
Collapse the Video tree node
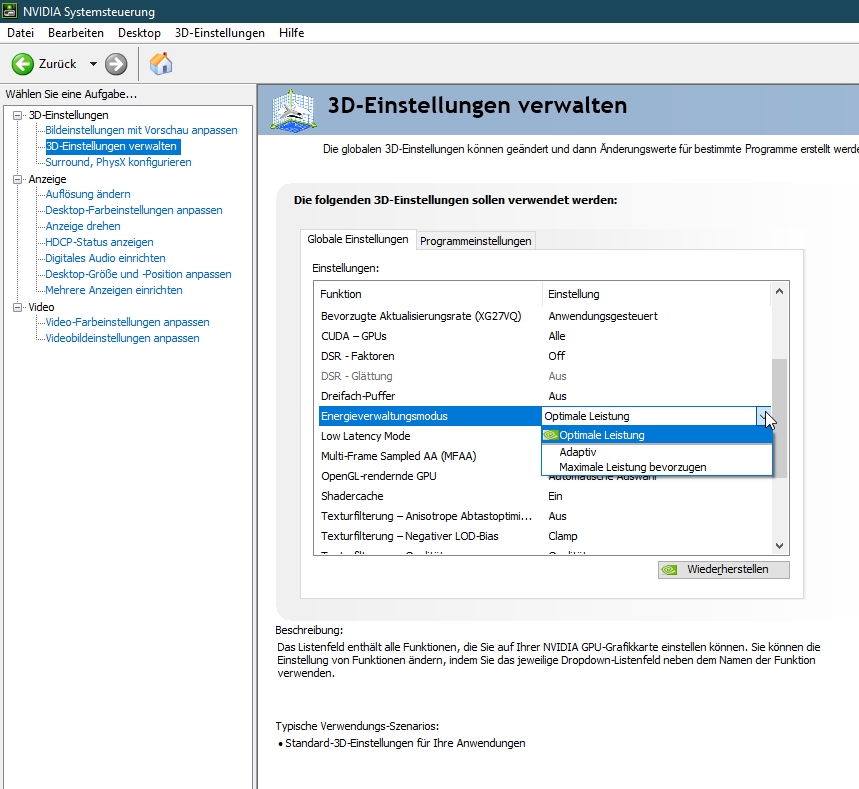click(18, 307)
